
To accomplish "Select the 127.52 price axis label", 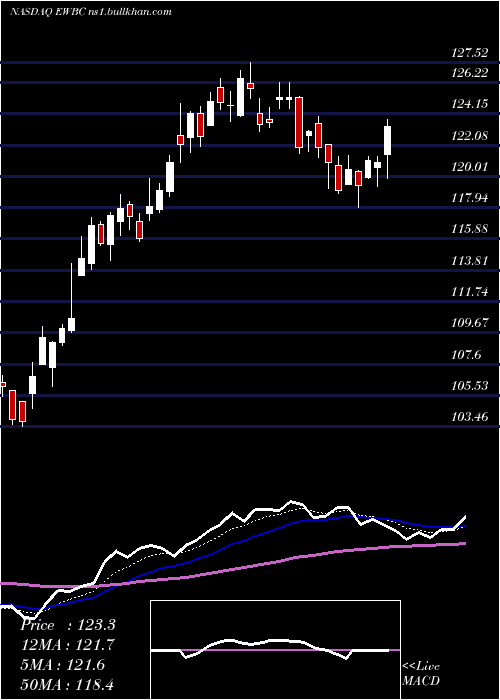I will (469, 53).
